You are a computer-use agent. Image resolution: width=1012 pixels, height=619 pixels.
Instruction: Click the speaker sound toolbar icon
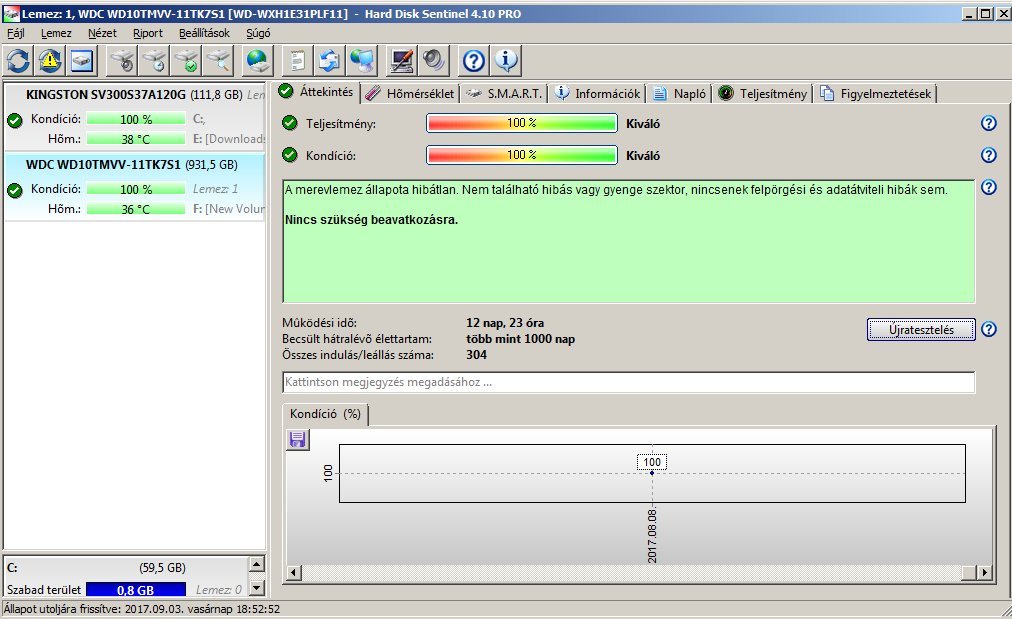(x=434, y=61)
